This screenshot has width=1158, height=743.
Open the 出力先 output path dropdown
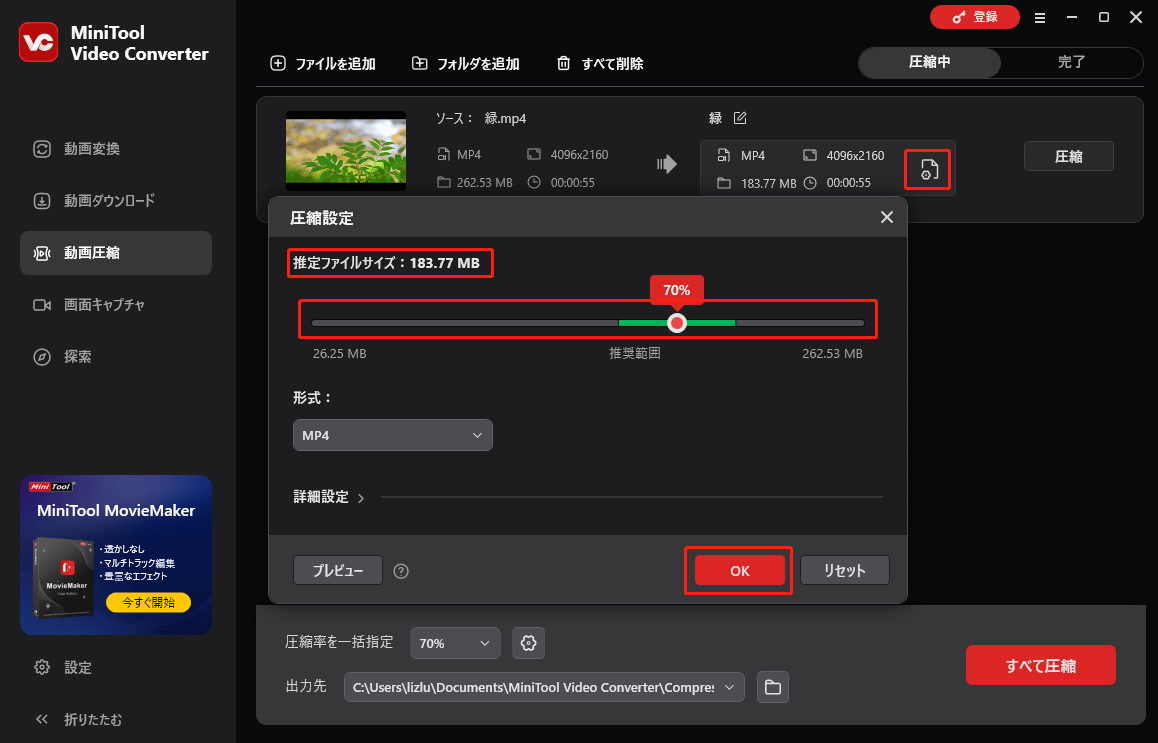[x=544, y=687]
